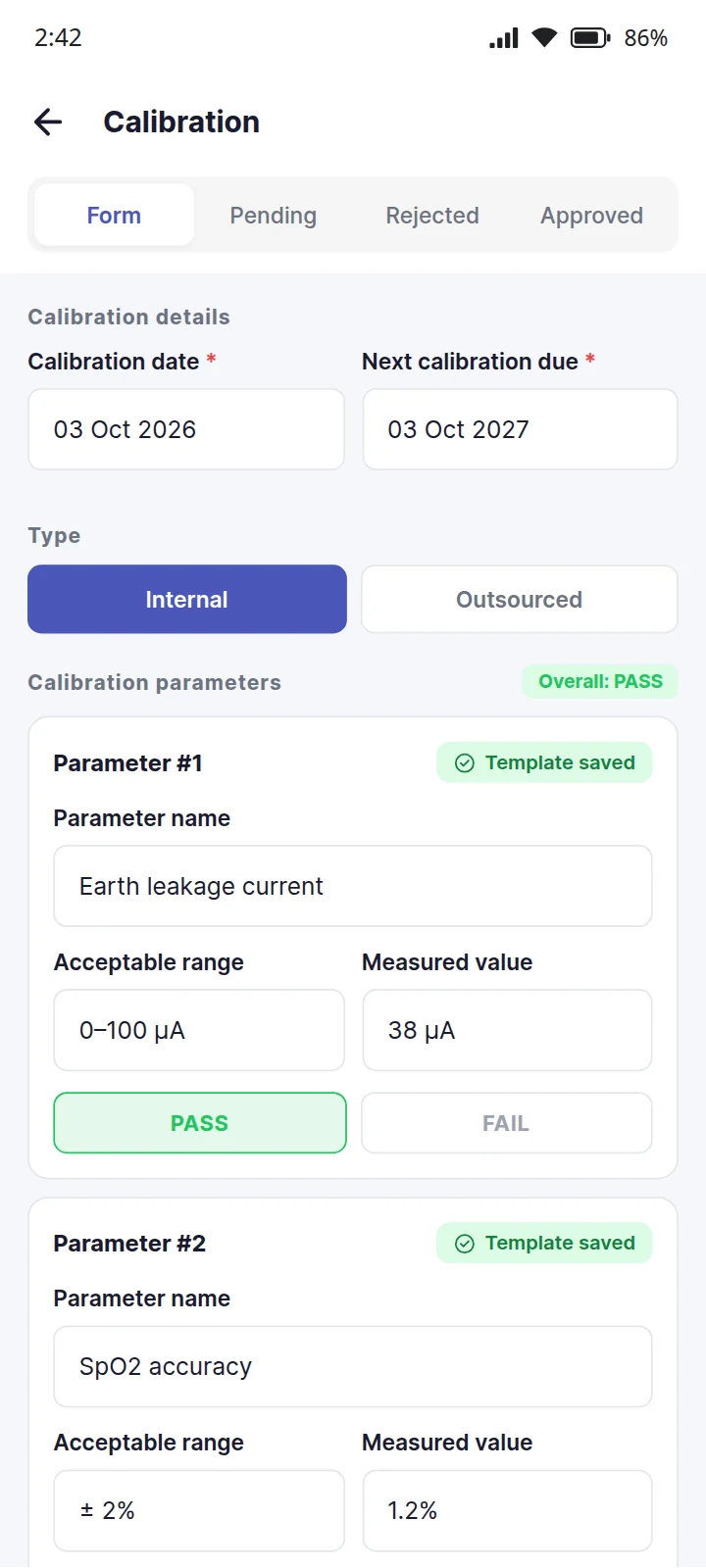The image size is (706, 1568).
Task: Mark Parameter #1 as PASS
Action: coord(200,1123)
